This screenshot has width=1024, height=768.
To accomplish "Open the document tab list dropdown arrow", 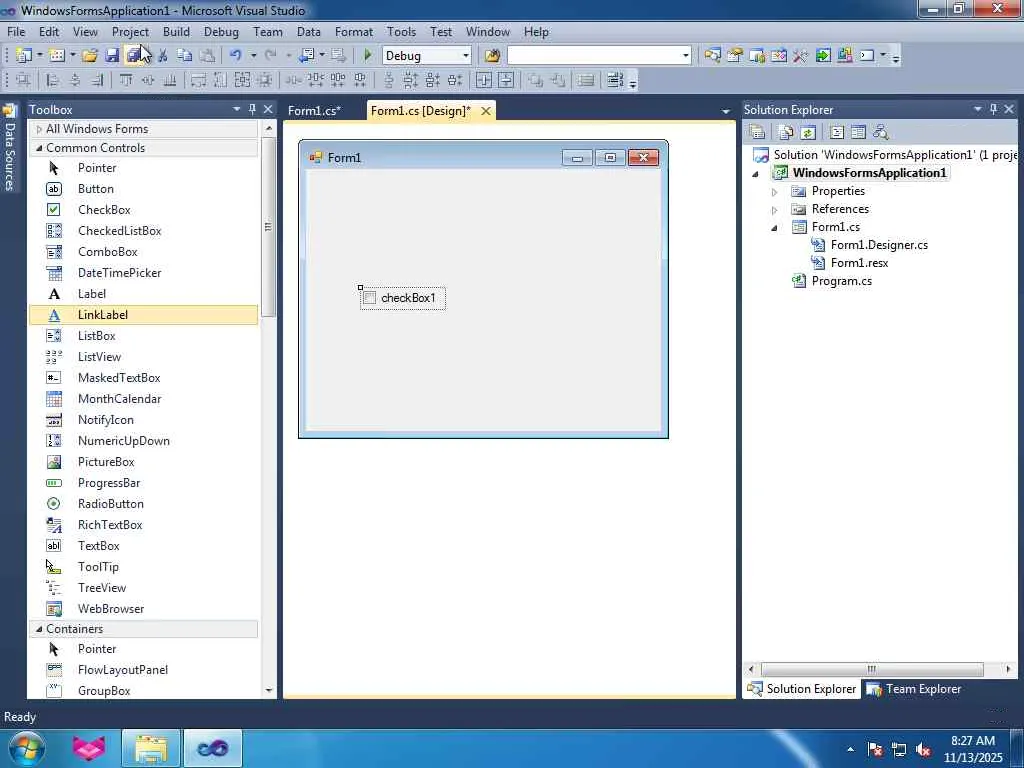I will tap(725, 112).
